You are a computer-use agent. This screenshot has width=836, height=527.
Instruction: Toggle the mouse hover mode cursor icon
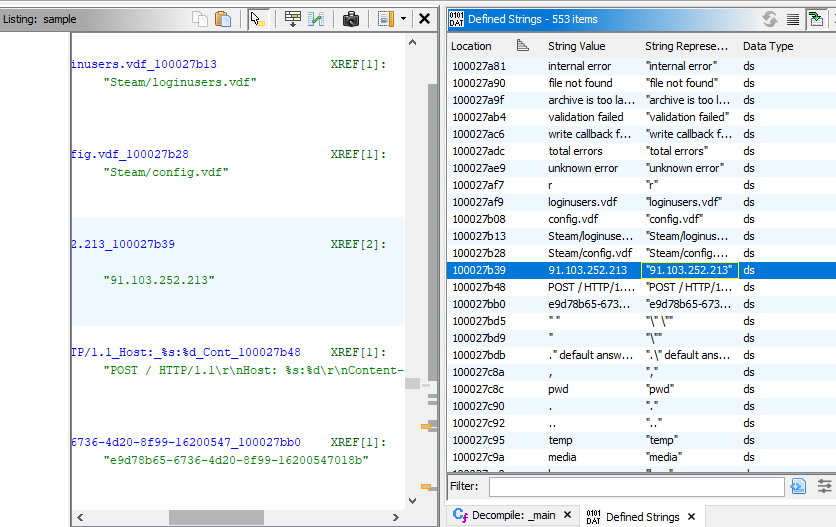[x=257, y=19]
